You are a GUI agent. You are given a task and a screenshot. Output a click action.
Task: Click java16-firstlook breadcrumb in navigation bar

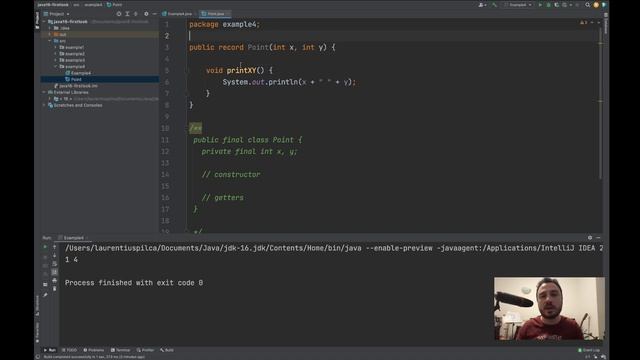(x=53, y=5)
